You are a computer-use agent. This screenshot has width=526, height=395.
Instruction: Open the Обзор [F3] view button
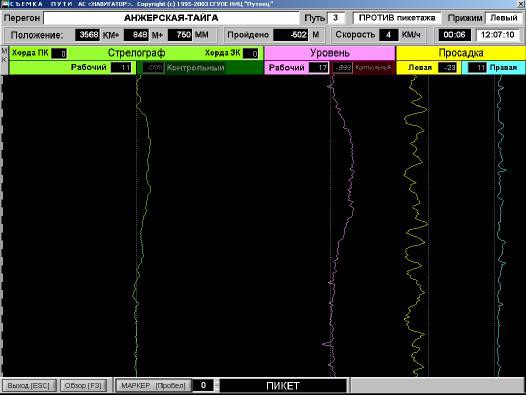tap(83, 385)
